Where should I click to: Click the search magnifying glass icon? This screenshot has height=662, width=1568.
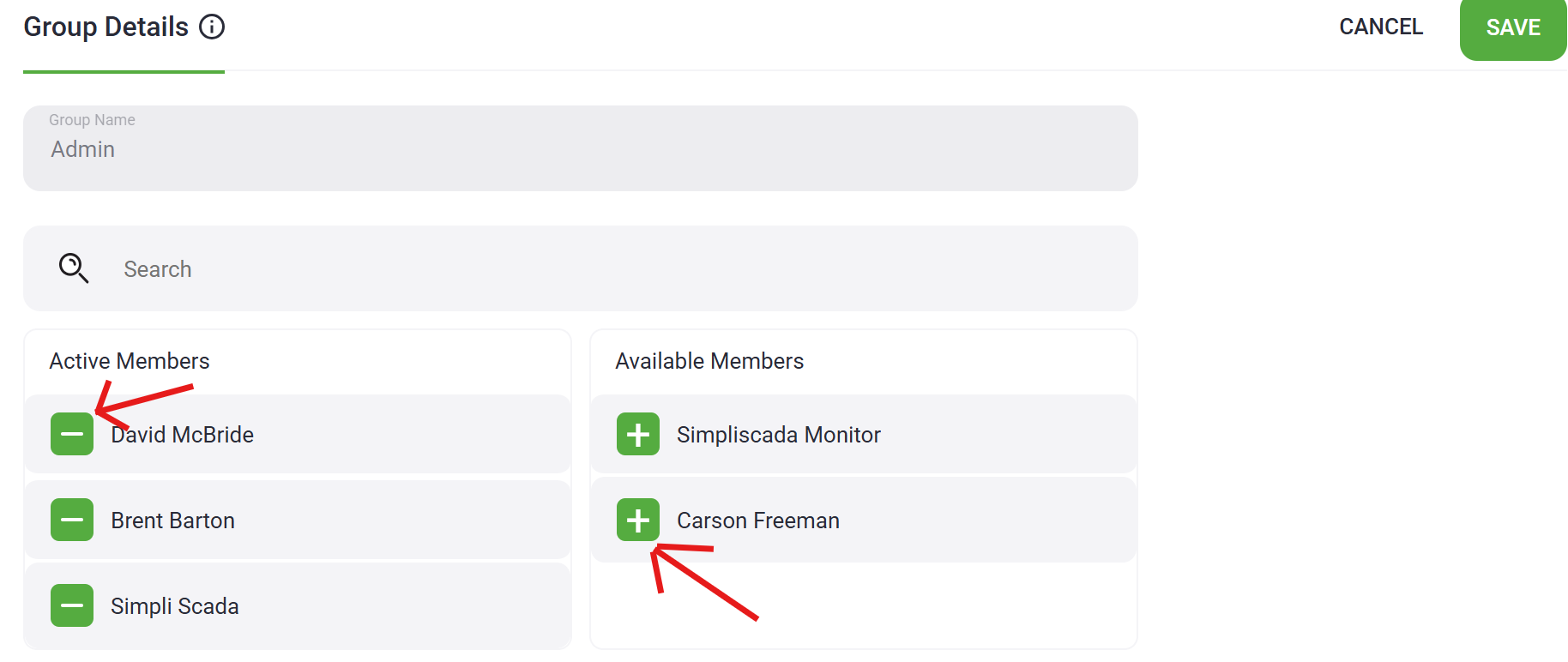(x=74, y=268)
